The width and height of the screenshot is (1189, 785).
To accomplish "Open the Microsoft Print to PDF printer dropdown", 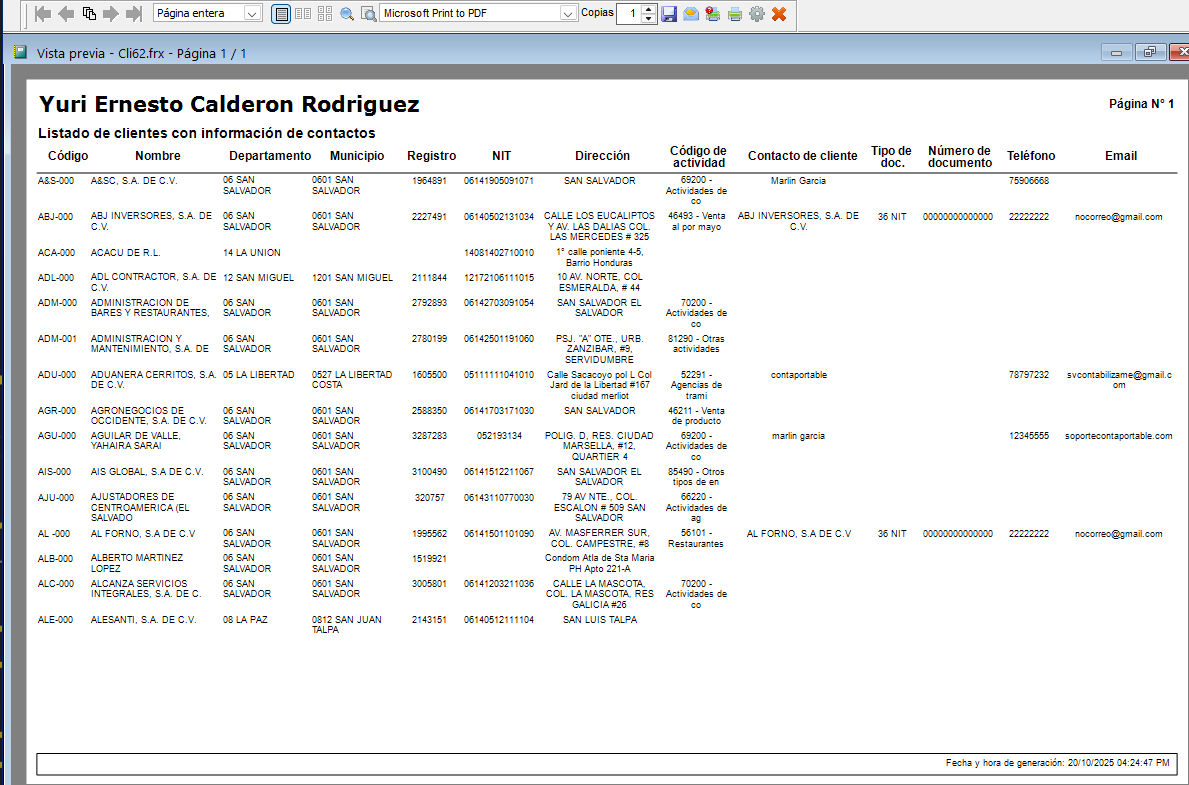I will pos(568,14).
